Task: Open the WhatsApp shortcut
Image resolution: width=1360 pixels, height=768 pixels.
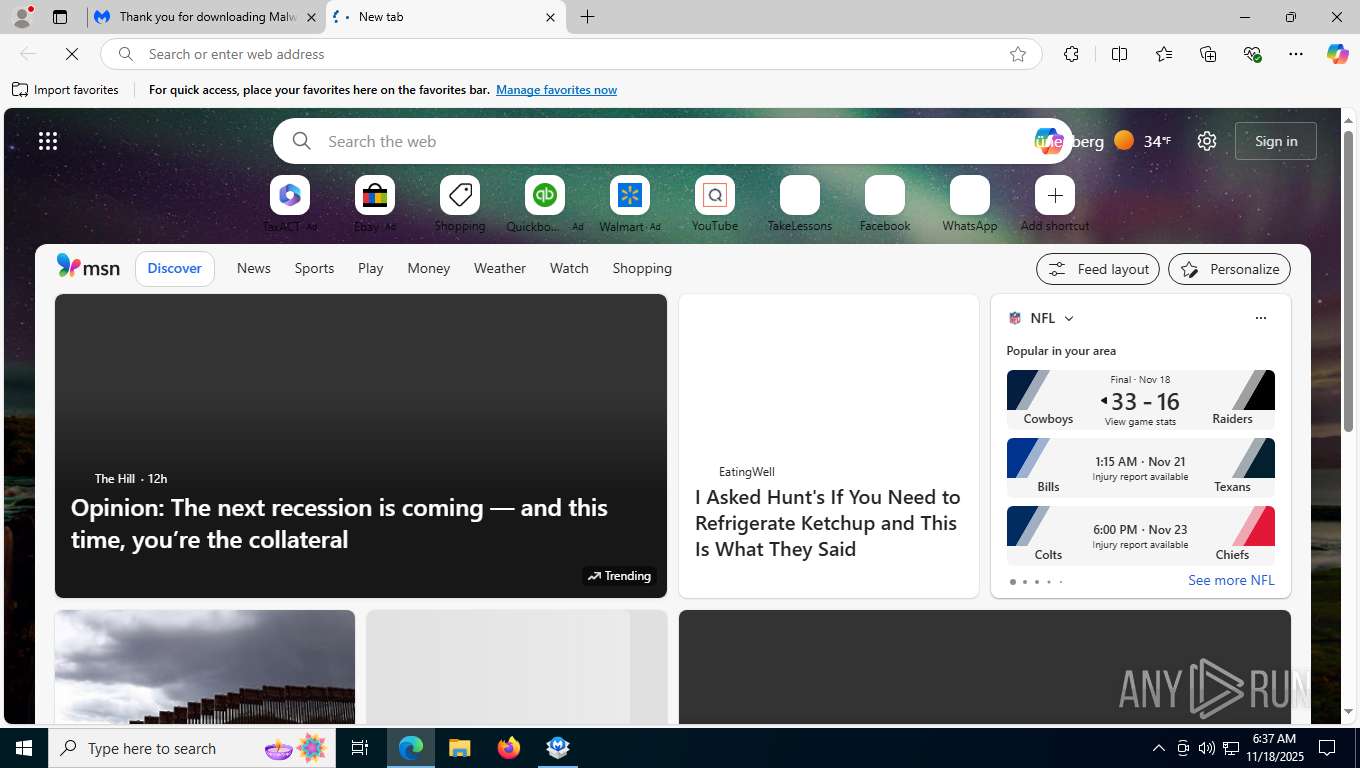Action: 970,204
